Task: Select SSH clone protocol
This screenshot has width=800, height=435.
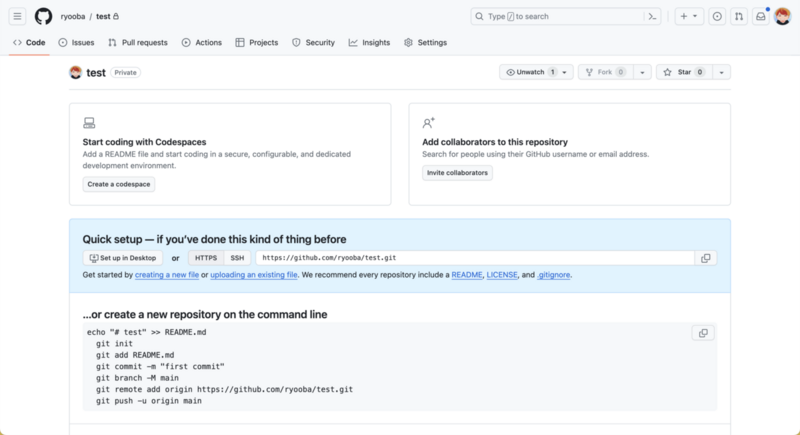Action: point(237,258)
